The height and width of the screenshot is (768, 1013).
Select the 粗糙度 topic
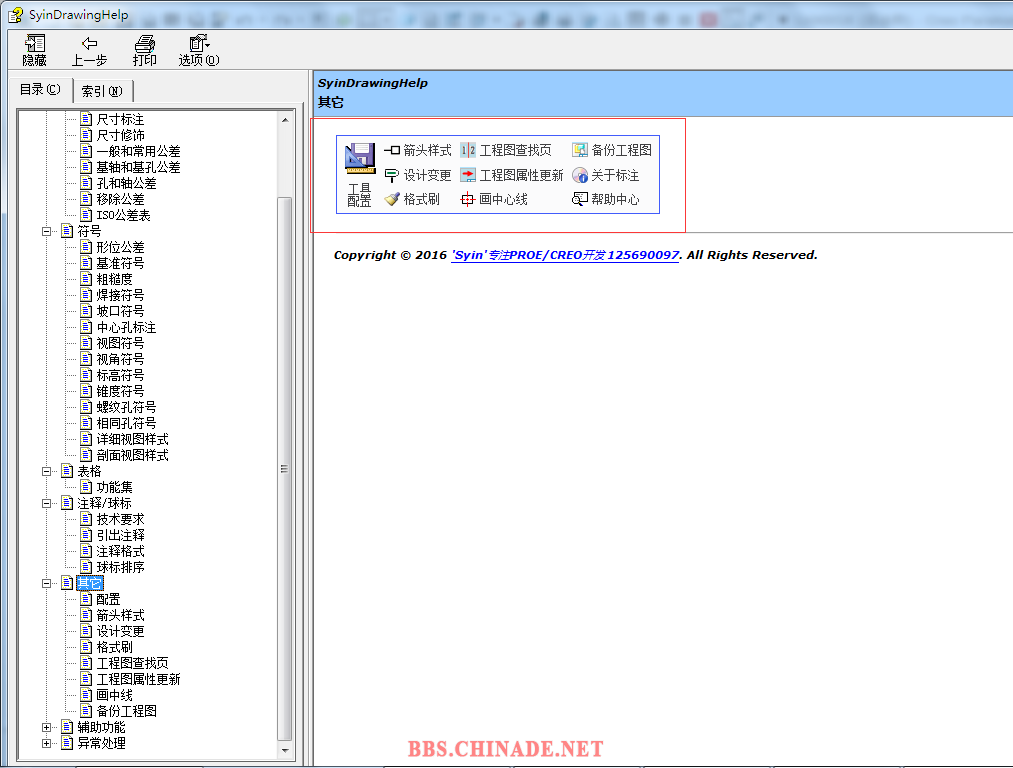[114, 279]
